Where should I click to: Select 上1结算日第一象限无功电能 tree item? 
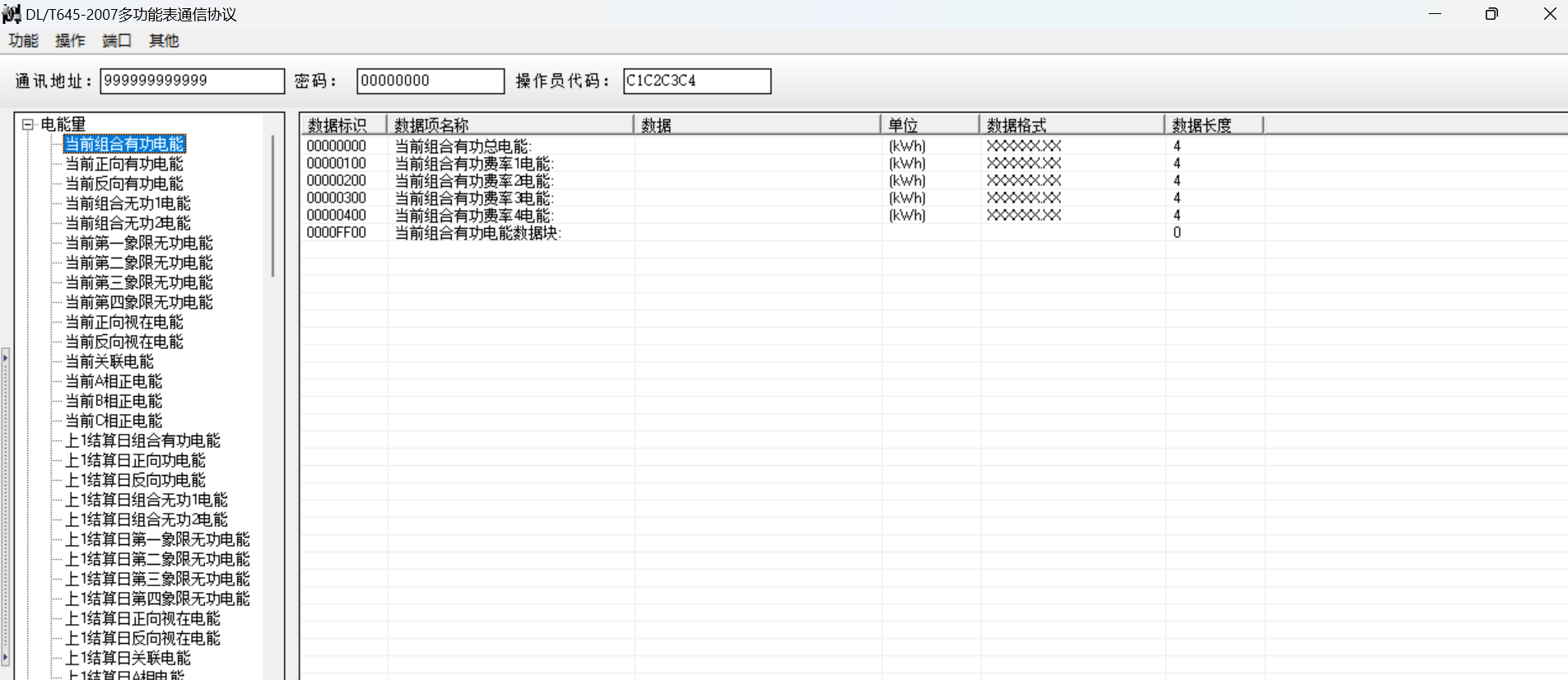(x=158, y=539)
